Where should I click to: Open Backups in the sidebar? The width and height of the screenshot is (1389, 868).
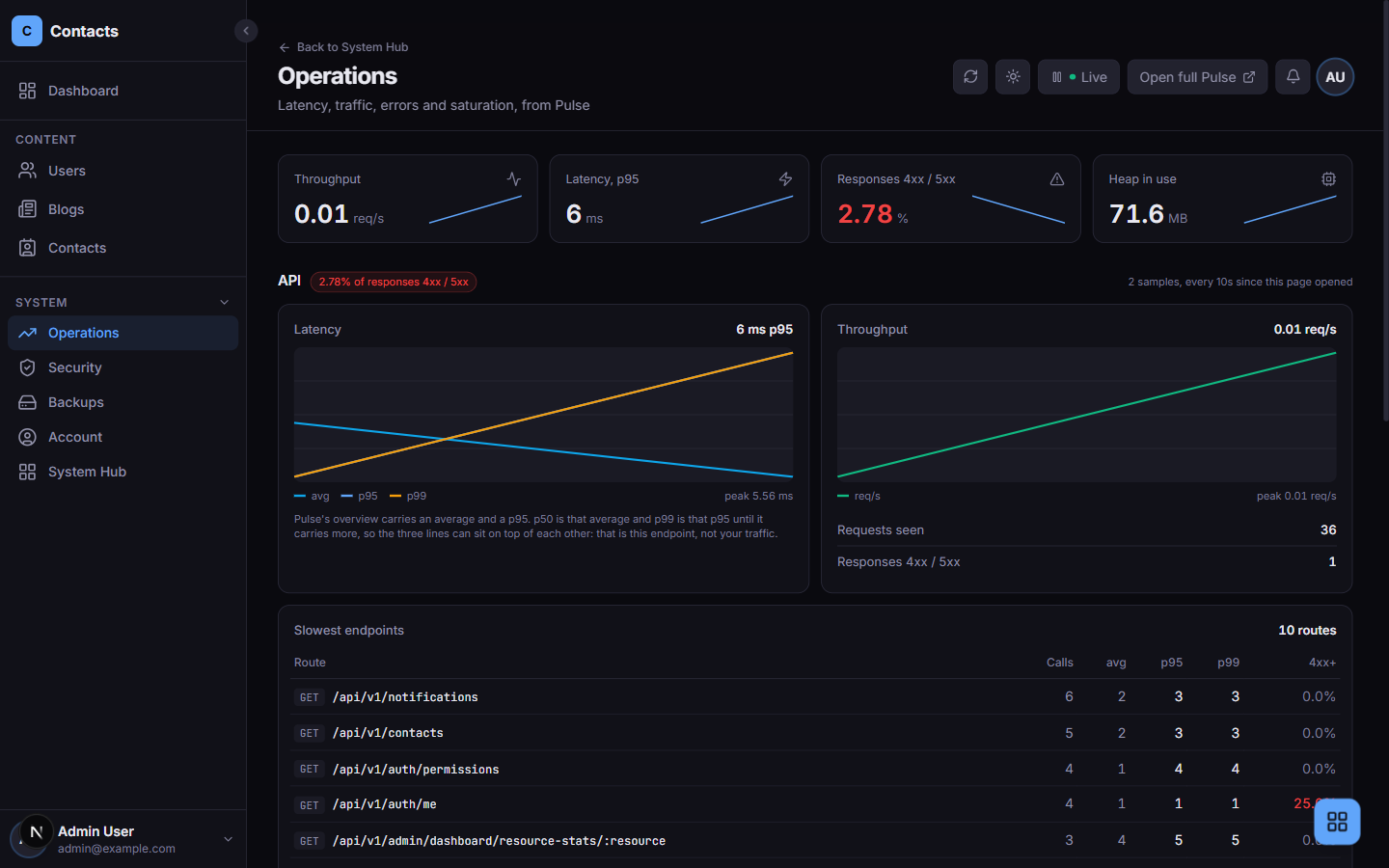point(123,402)
